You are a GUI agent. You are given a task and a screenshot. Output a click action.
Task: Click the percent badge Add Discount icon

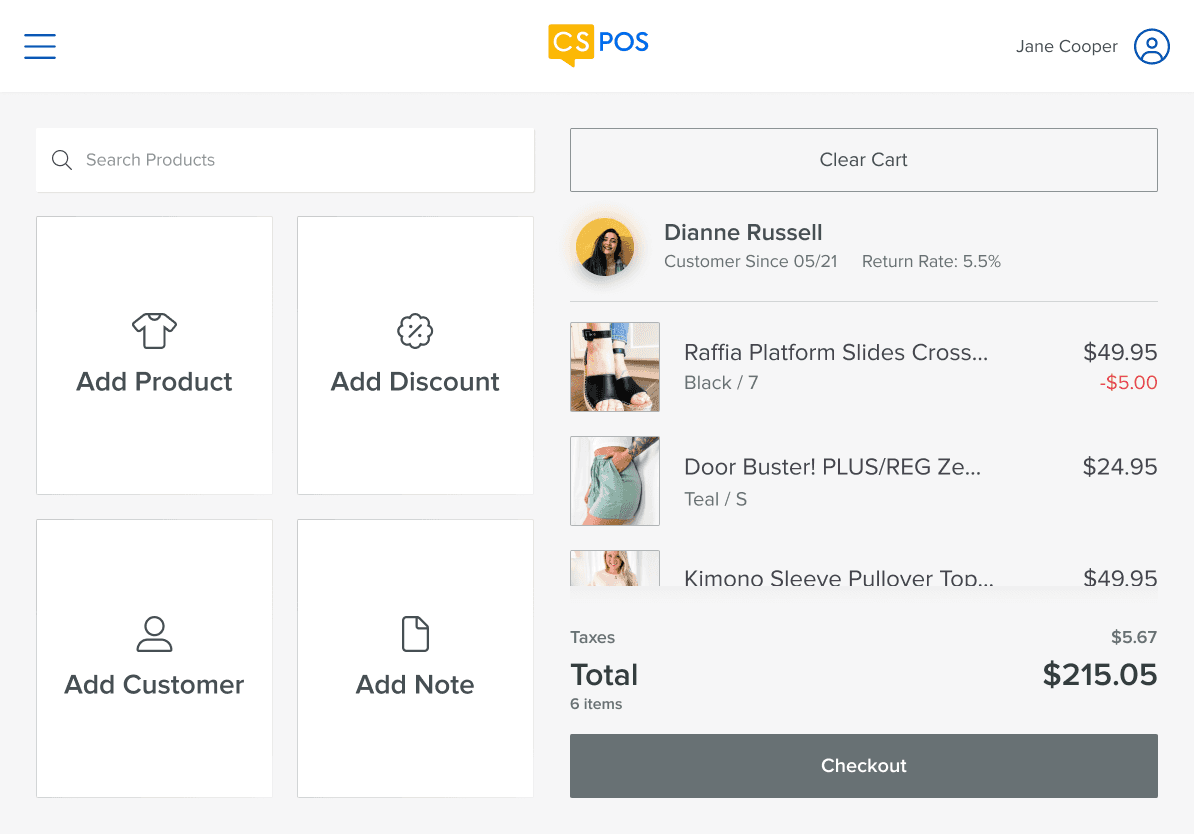pos(415,331)
